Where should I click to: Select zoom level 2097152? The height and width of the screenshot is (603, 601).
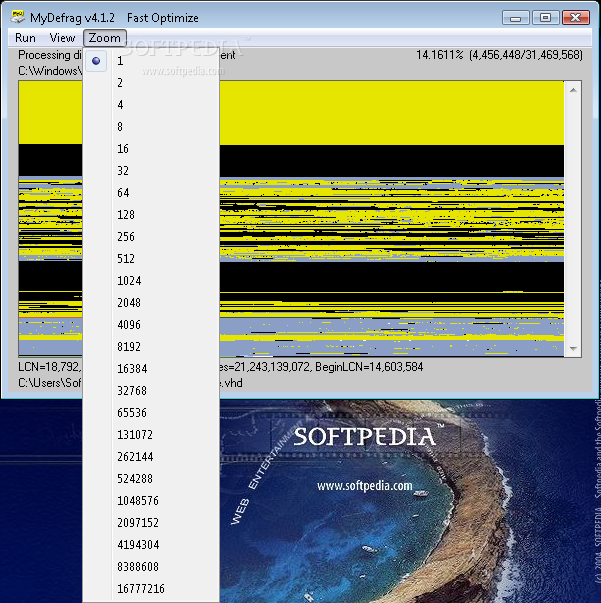tap(151, 523)
